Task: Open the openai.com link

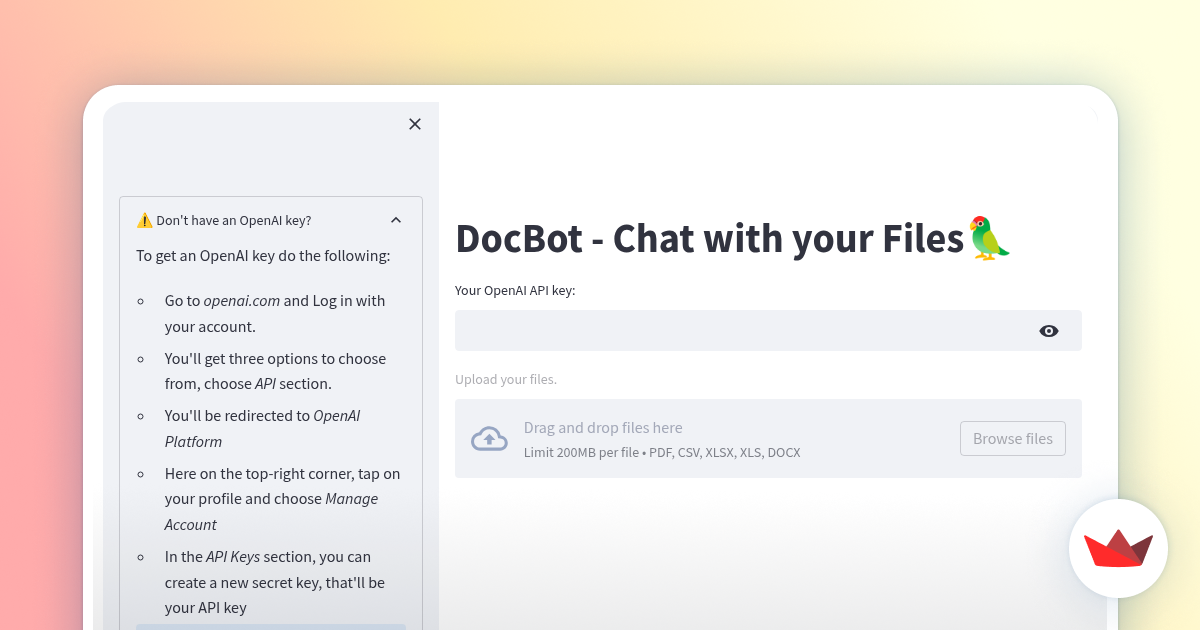Action: (x=241, y=300)
